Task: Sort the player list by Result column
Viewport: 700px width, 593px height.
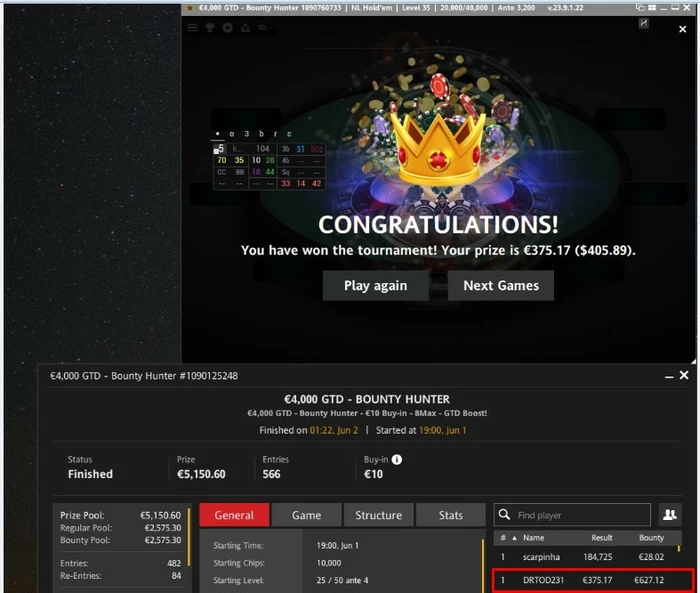Action: (602, 538)
